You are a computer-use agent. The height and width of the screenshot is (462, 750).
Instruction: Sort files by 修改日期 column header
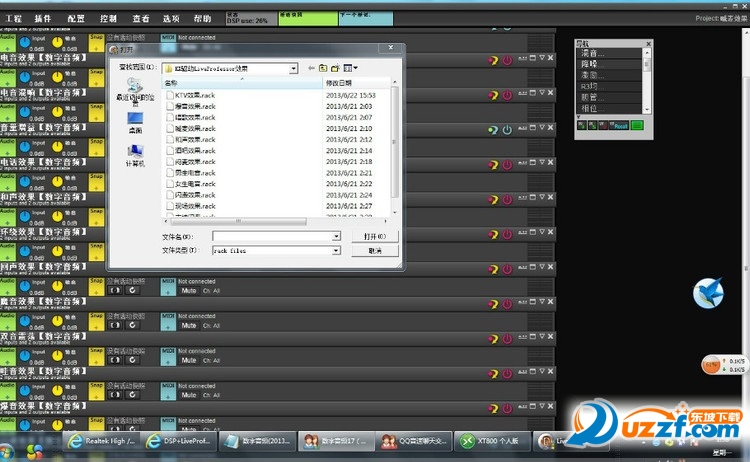[356, 83]
